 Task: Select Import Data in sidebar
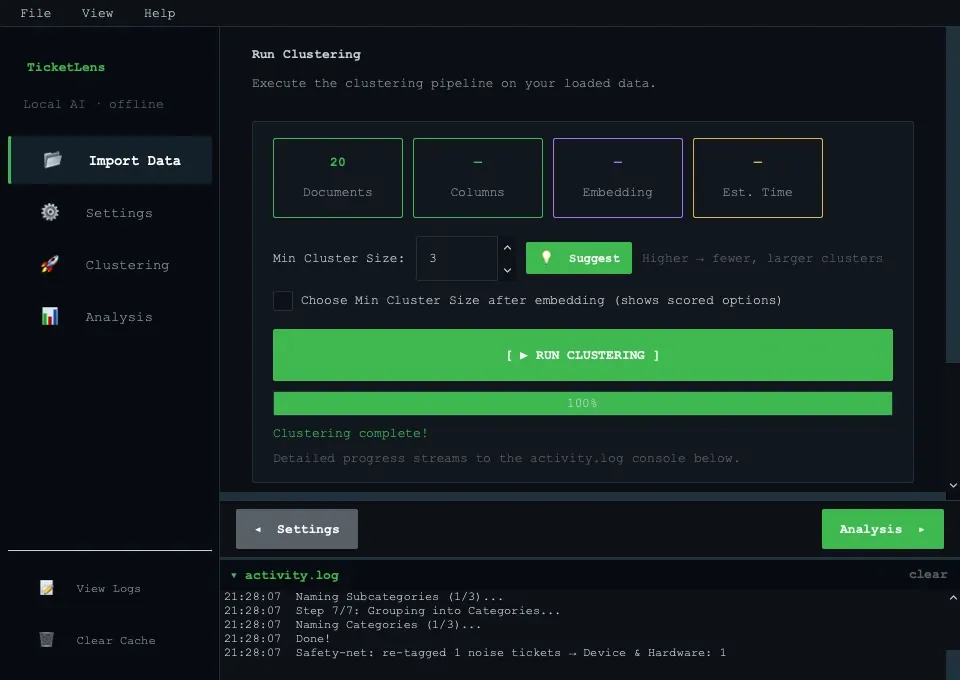pyautogui.click(x=111, y=160)
